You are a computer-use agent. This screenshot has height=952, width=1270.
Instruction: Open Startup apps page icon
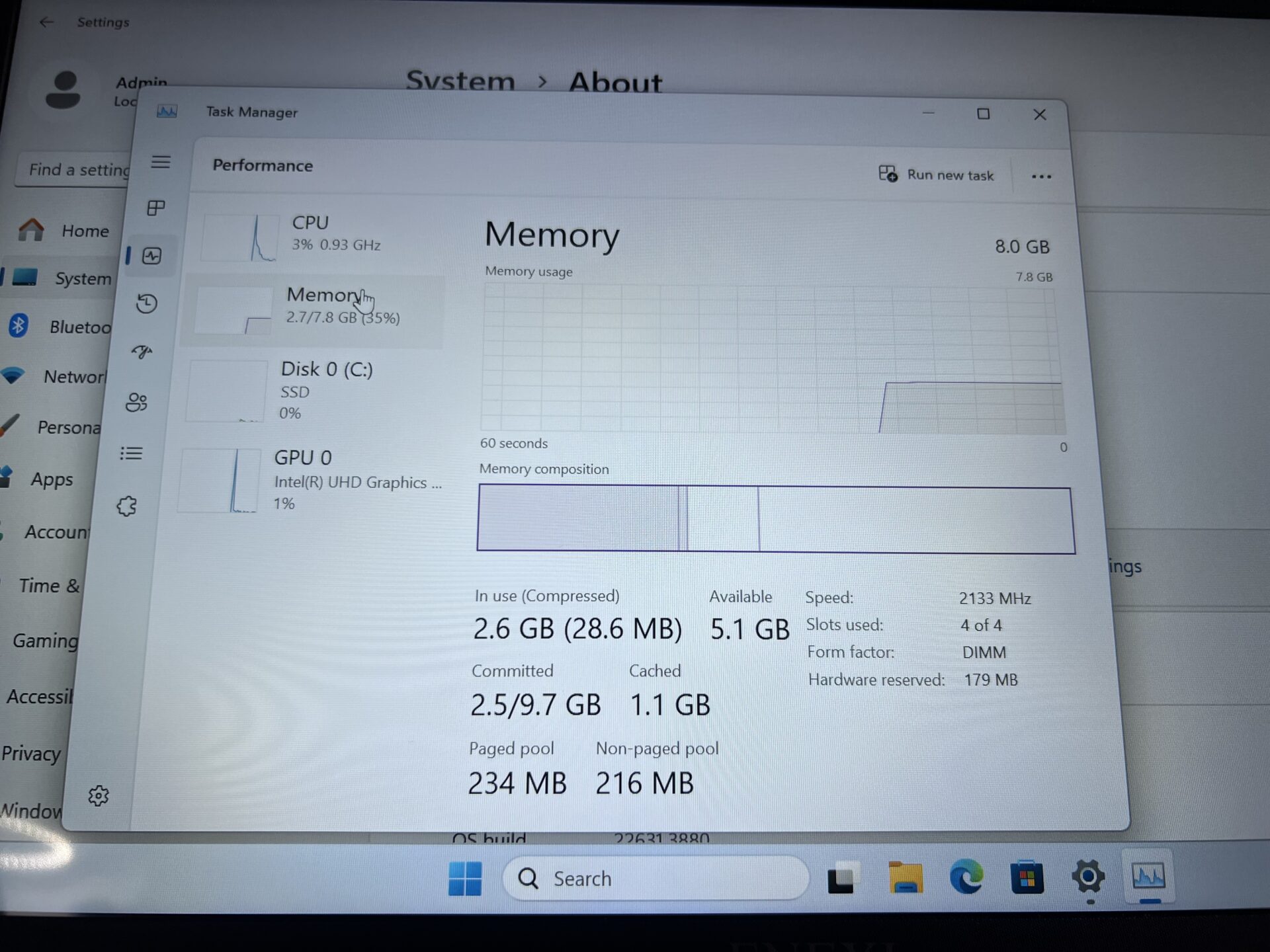point(142,352)
